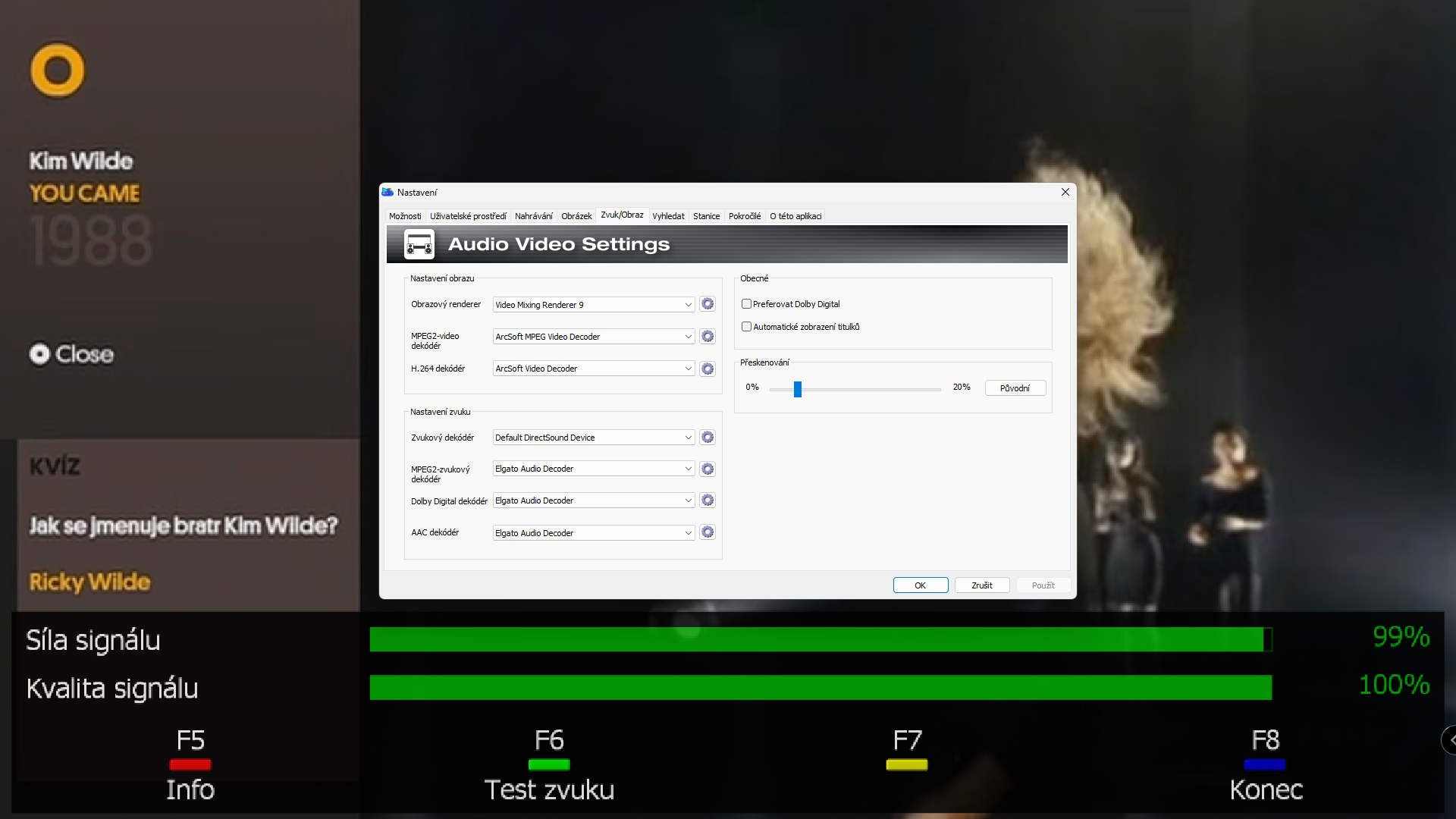Screen dimensions: 1456x819
Task: Switch to the Nahrávání tab
Action: [533, 216]
